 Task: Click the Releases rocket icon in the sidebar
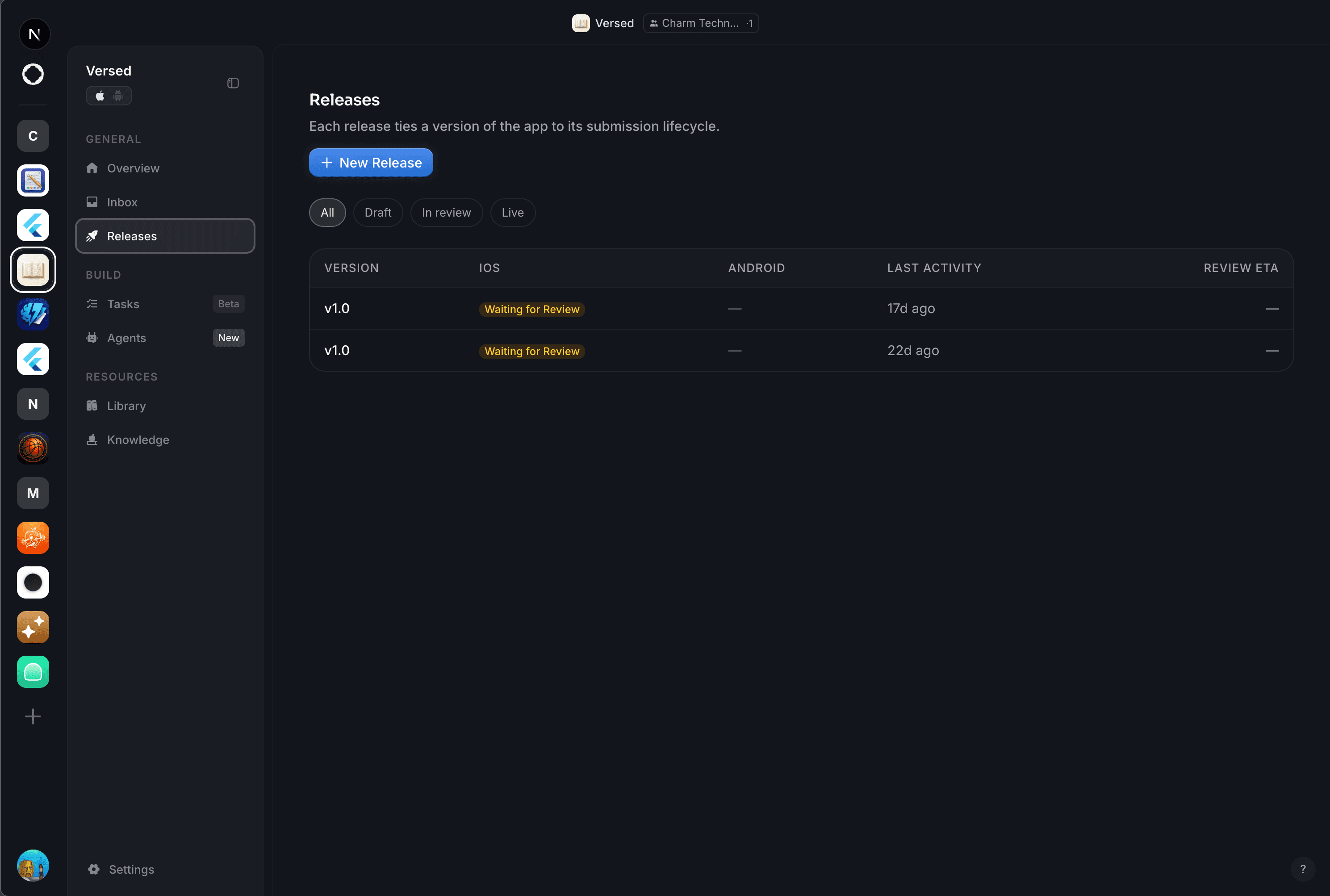tap(92, 235)
